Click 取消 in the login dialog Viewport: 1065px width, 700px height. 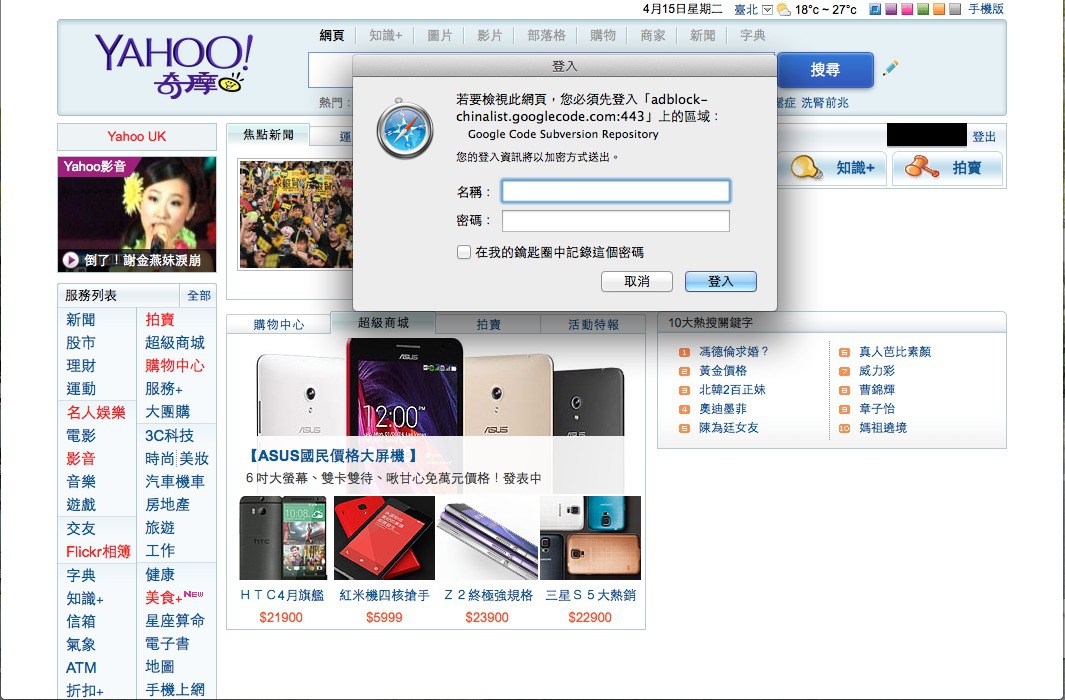pyautogui.click(x=636, y=281)
